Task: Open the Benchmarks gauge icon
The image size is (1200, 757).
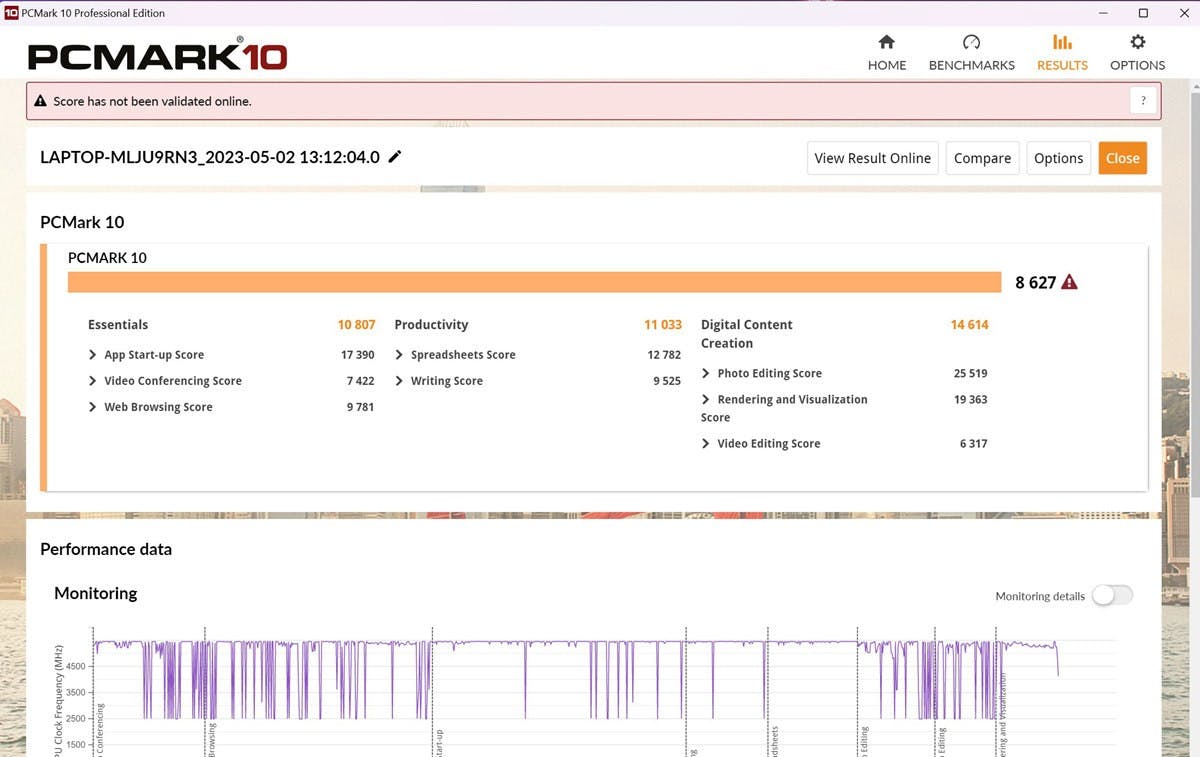Action: pyautogui.click(x=971, y=42)
